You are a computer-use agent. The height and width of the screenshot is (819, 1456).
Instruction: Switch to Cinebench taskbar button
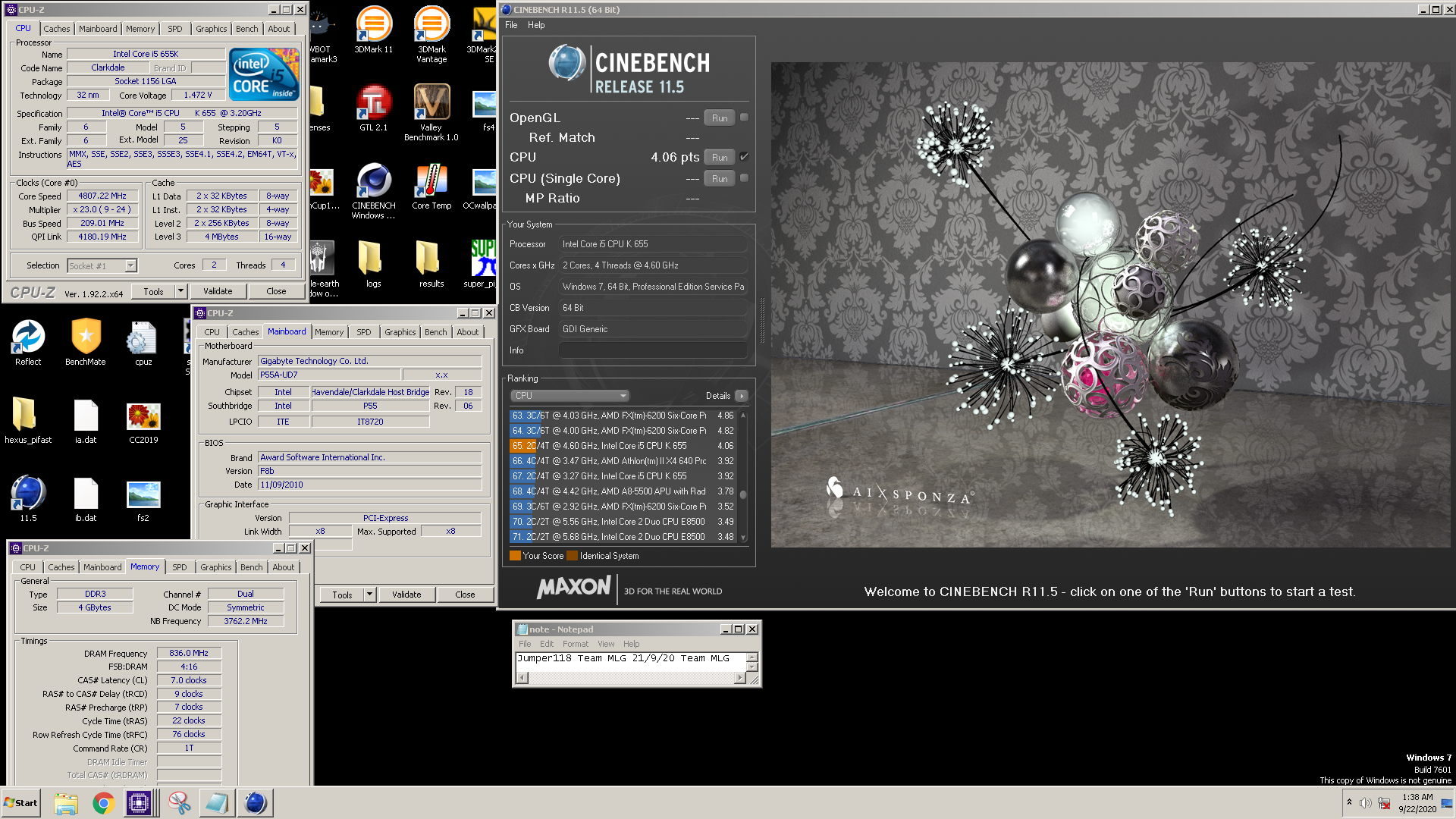255,803
